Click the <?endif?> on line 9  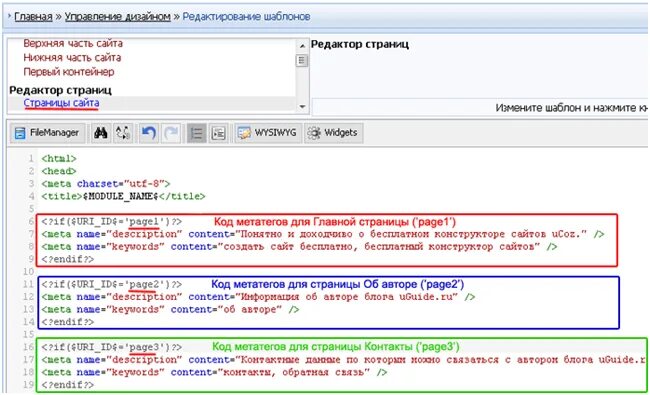tap(68, 259)
